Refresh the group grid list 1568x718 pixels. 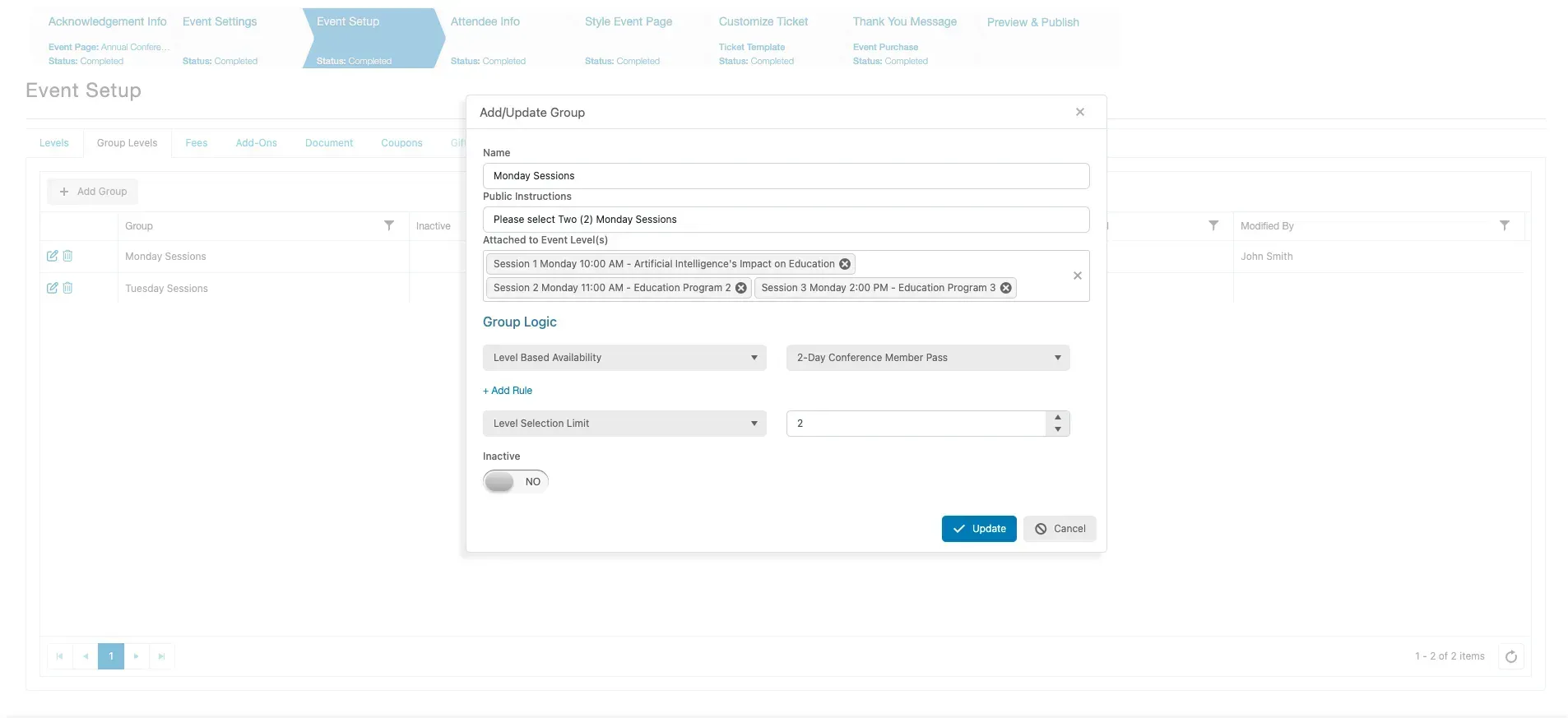click(x=1510, y=656)
